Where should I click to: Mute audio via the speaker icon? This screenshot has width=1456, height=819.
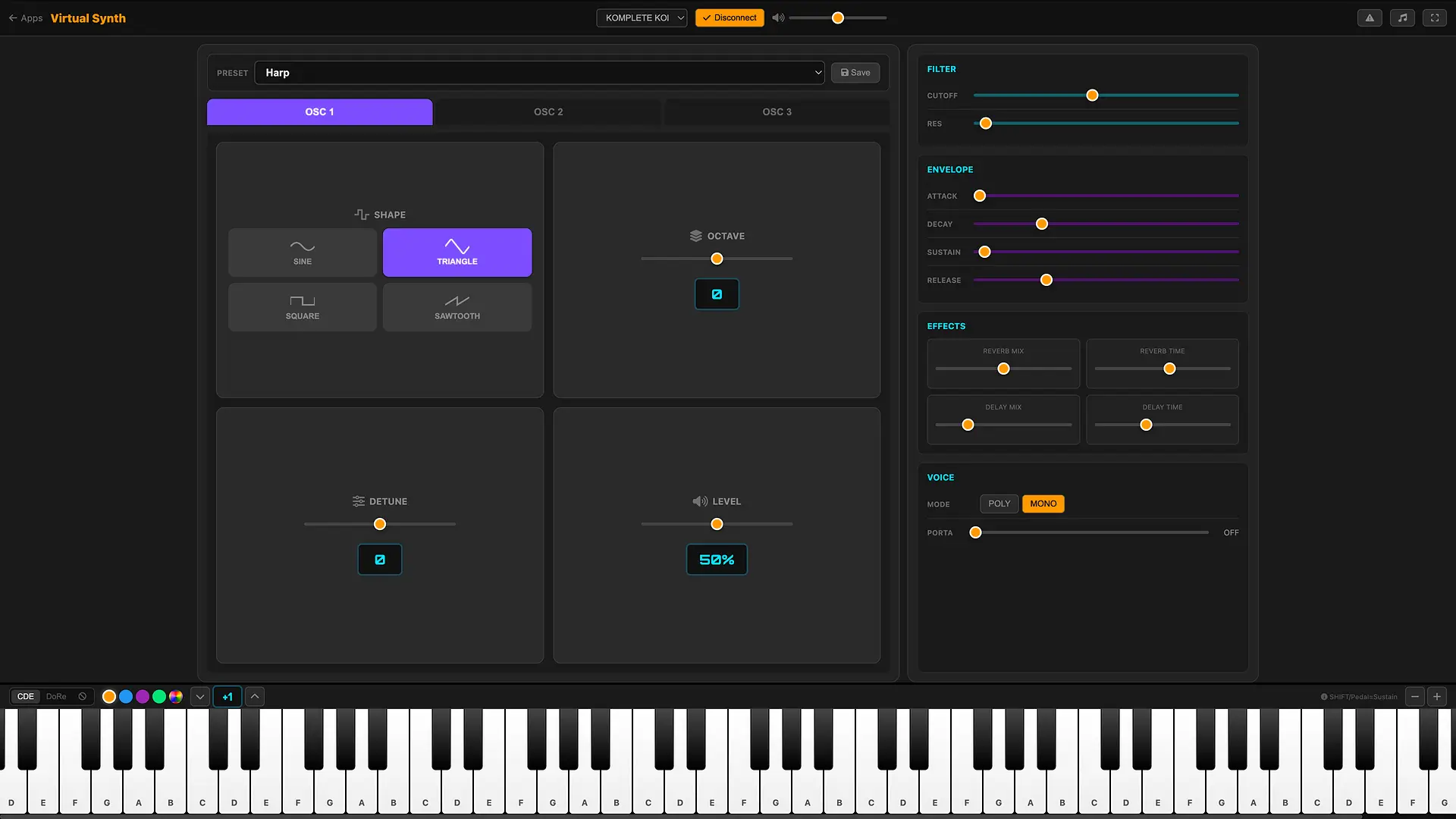point(778,17)
